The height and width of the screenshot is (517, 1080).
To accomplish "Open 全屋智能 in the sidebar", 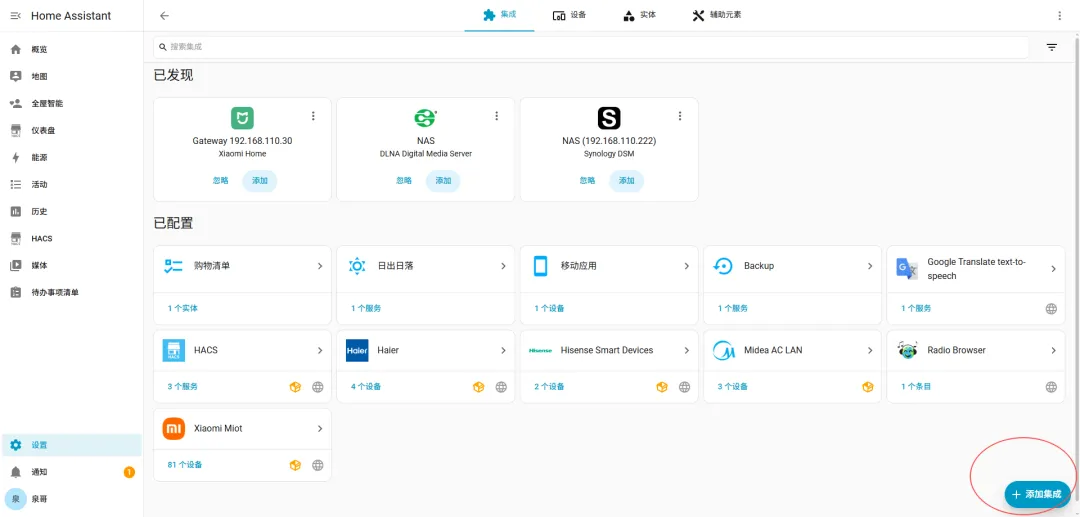I will [72, 103].
